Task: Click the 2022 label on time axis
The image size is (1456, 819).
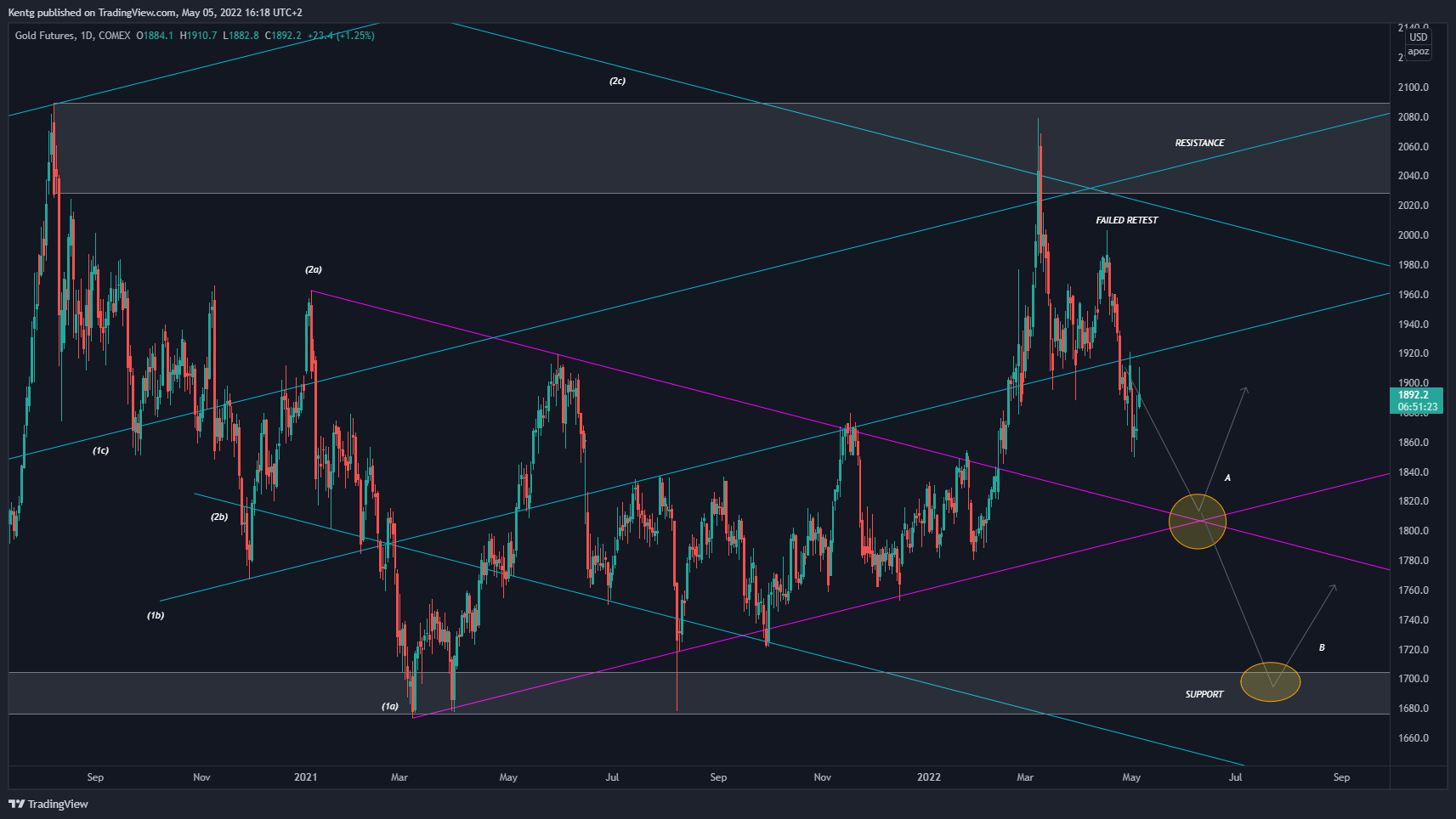Action: 929,777
